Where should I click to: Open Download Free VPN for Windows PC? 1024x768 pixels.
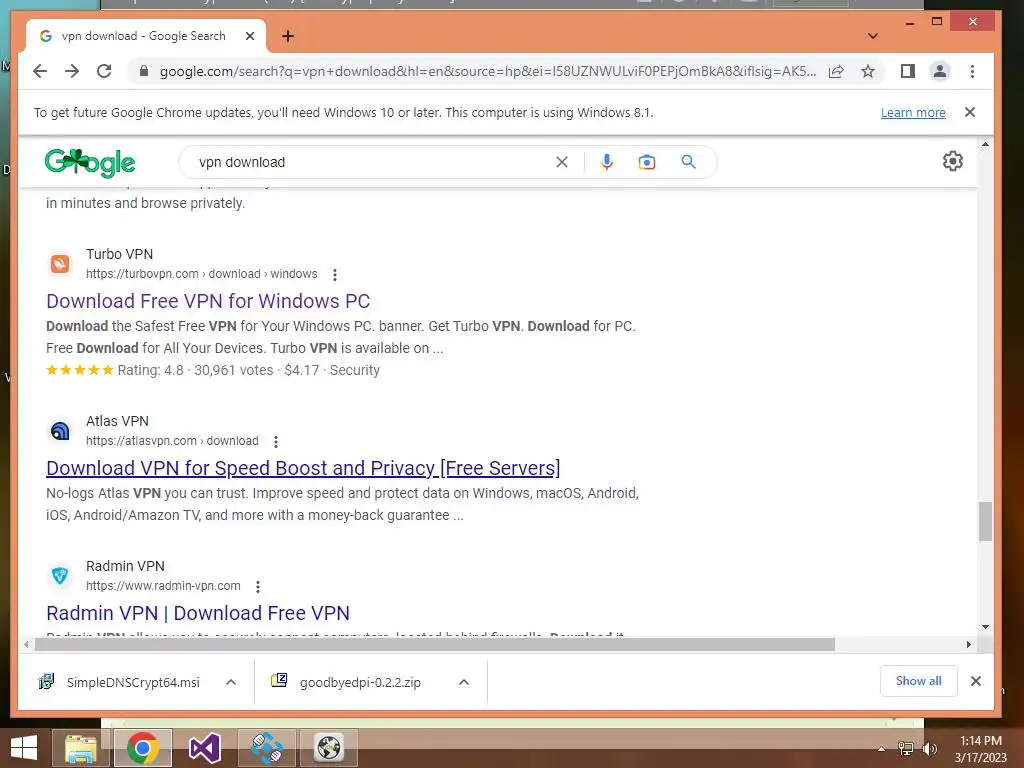(x=208, y=301)
